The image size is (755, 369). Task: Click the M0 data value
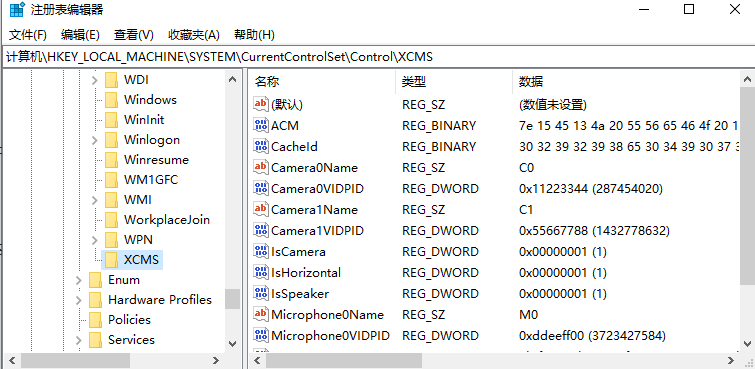click(x=528, y=315)
